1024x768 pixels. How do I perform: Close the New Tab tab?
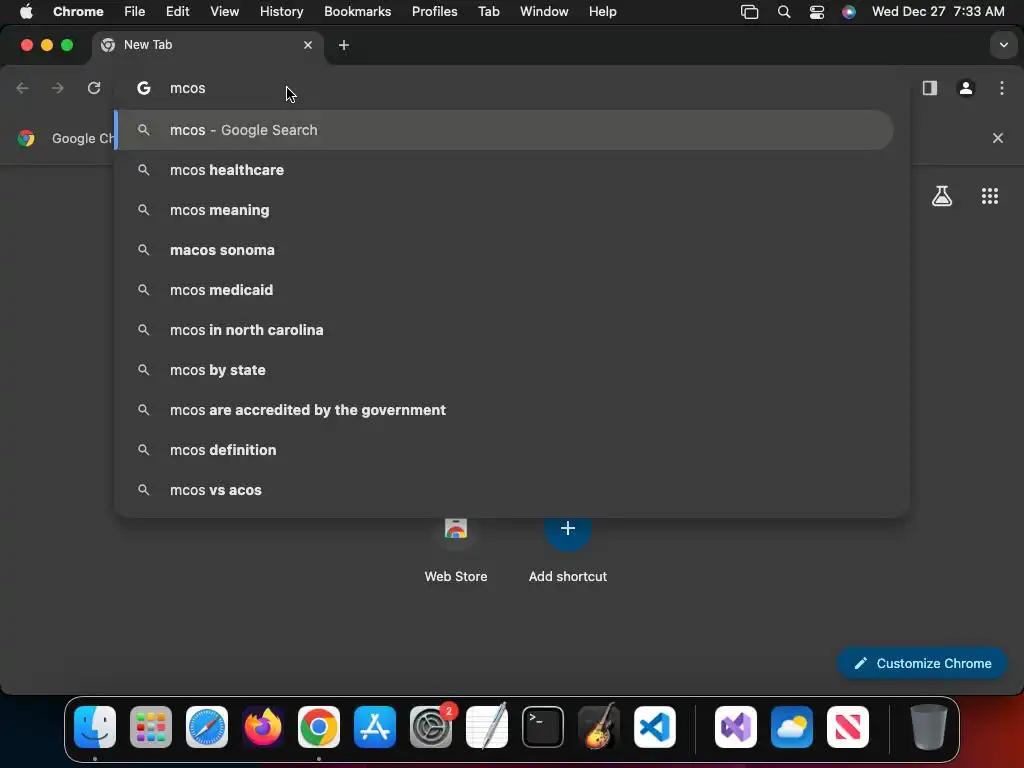[x=308, y=45]
